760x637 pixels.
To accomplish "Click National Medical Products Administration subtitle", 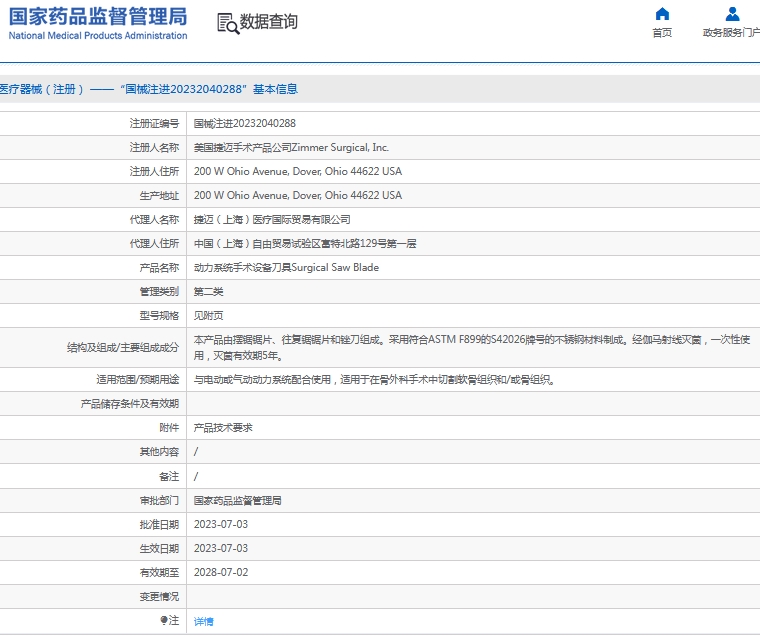I will (98, 36).
